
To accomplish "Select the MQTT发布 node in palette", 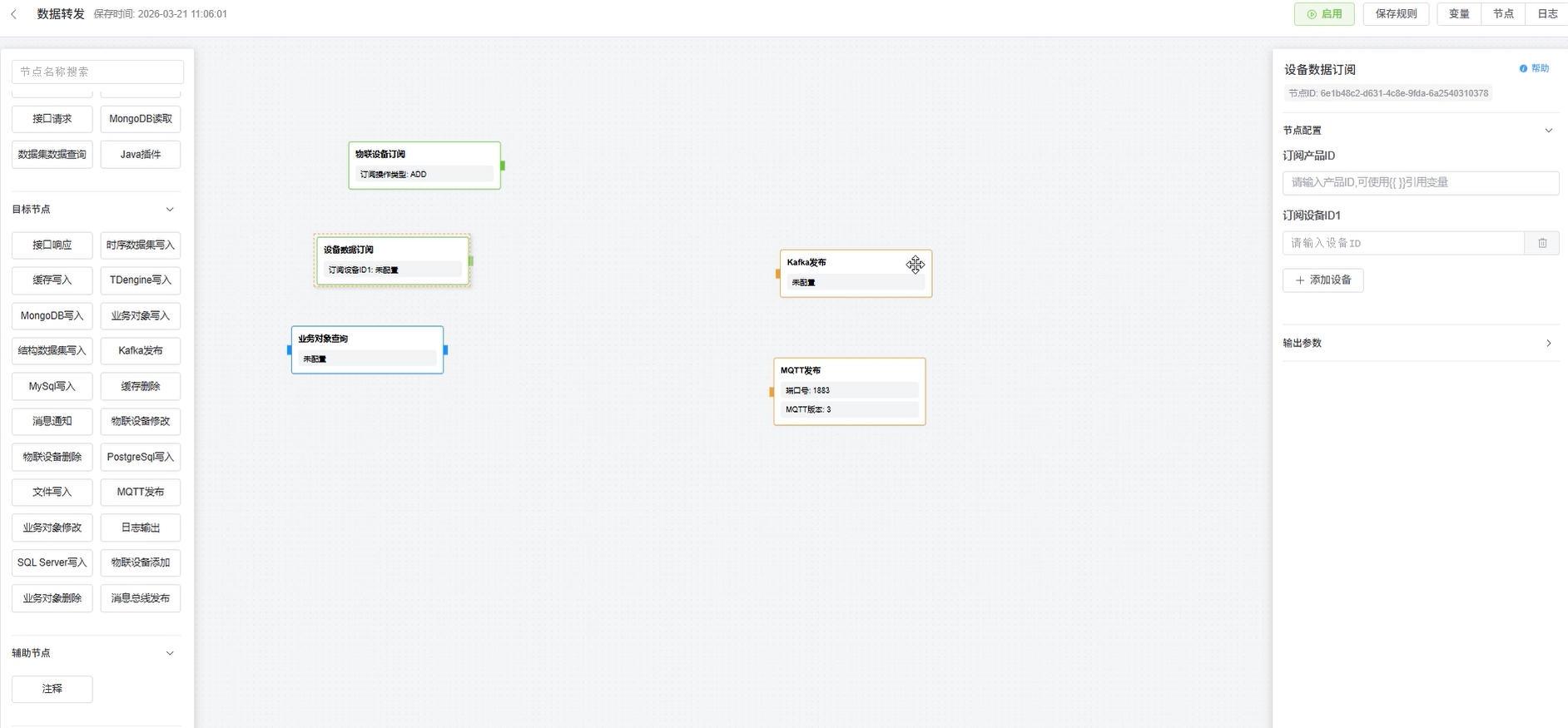I will point(141,493).
